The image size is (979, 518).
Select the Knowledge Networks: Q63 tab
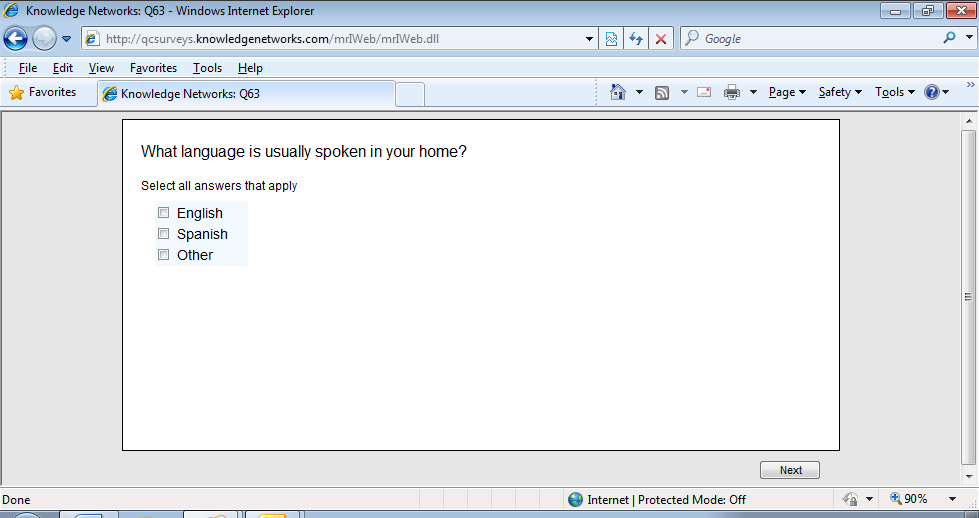tap(247, 94)
